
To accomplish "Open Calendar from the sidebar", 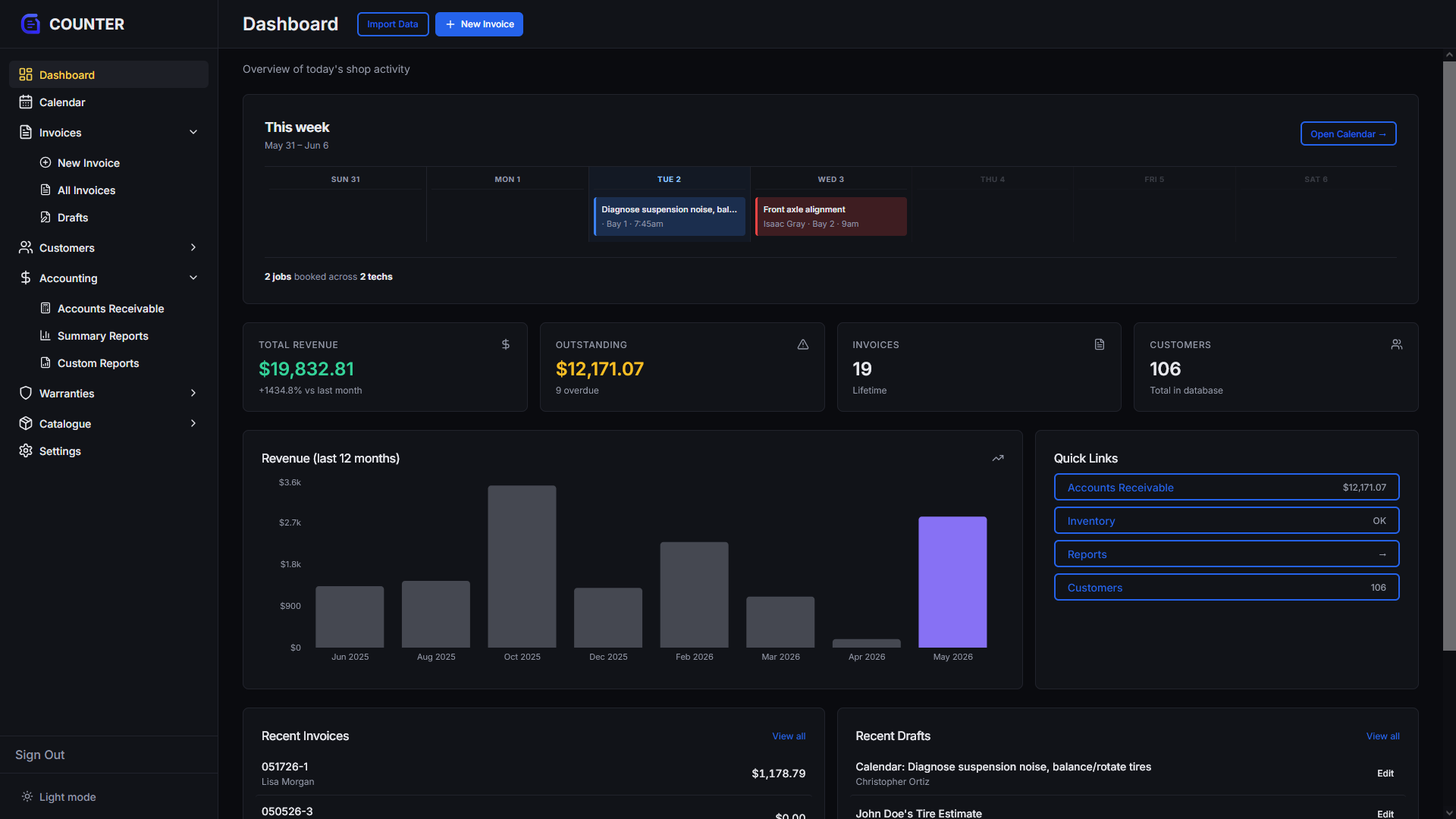I will tap(108, 102).
